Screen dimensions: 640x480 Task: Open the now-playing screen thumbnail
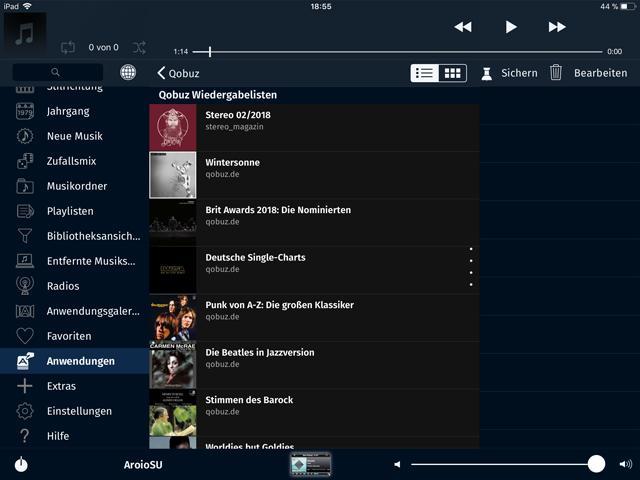pyautogui.click(x=311, y=464)
